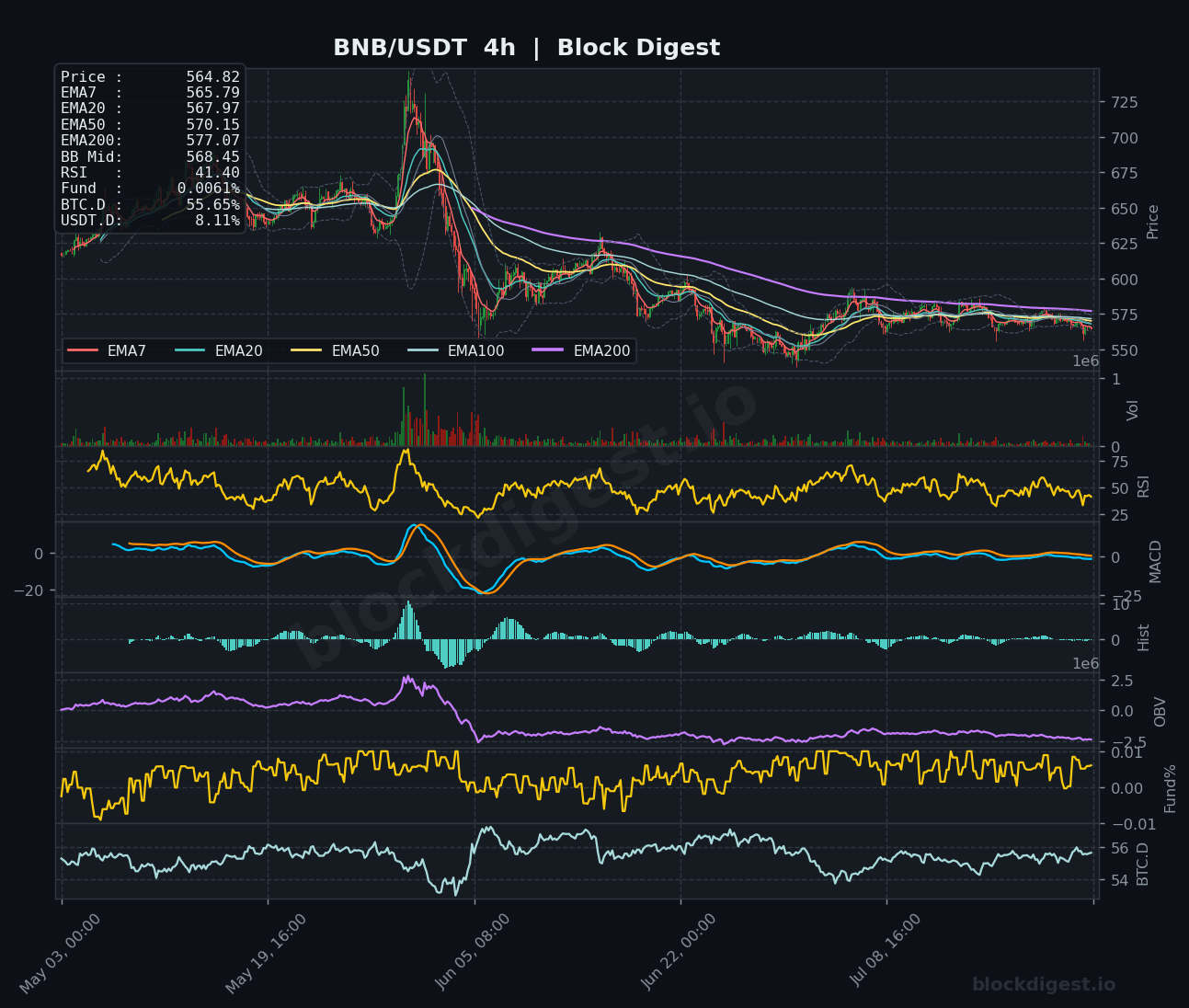Screen dimensions: 1189x1008
Task: Click the 'RSI' axis label
Action: point(1143,487)
